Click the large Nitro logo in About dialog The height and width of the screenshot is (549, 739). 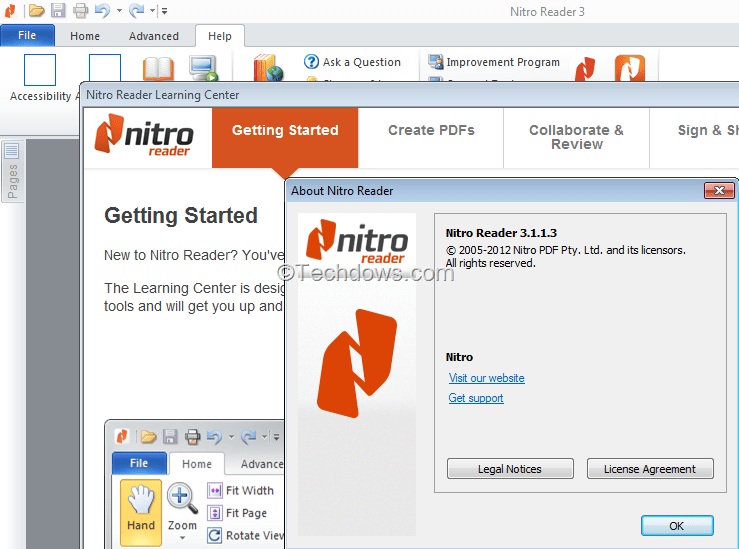pos(357,363)
